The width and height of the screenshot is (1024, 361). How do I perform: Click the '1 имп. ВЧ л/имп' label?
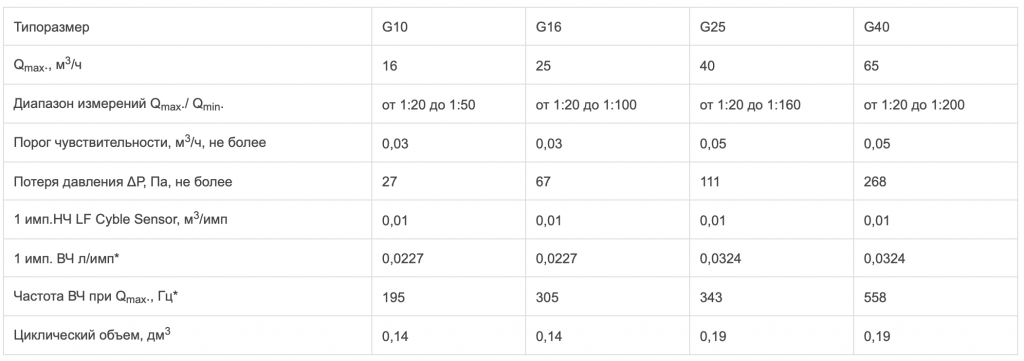tap(66, 259)
